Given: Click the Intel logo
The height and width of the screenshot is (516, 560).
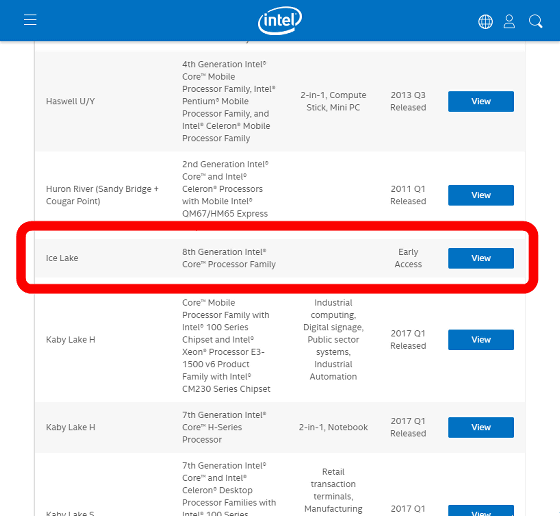Looking at the screenshot, I should 280,20.
